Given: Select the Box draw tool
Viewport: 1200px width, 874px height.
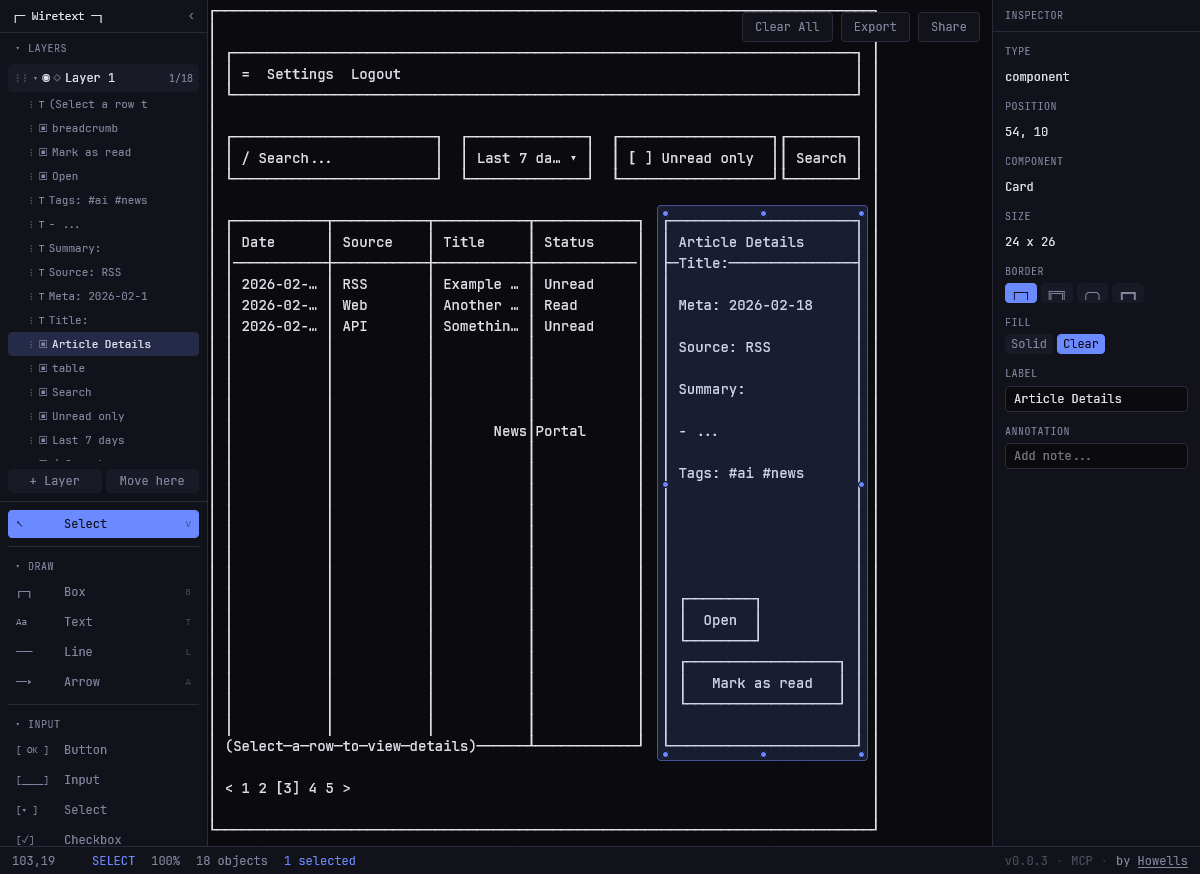Looking at the screenshot, I should (75, 592).
